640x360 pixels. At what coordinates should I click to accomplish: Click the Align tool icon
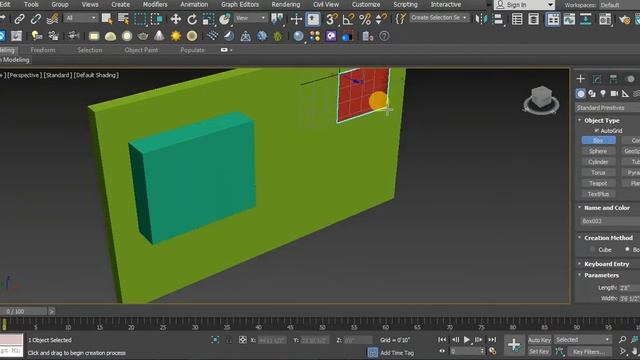click(x=498, y=19)
